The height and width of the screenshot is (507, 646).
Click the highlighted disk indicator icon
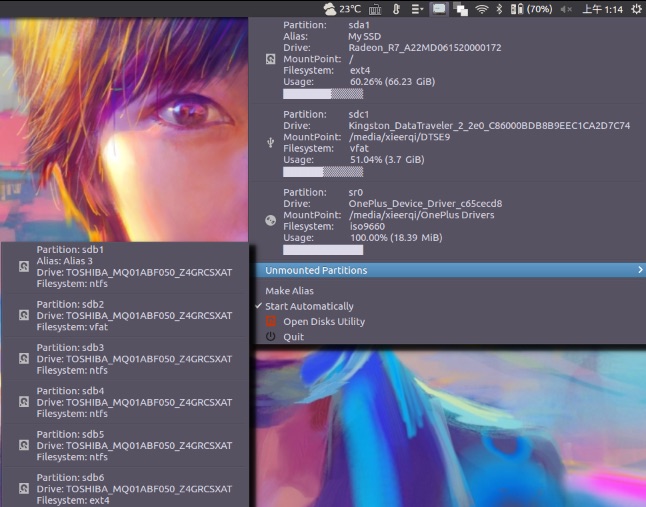(x=439, y=9)
